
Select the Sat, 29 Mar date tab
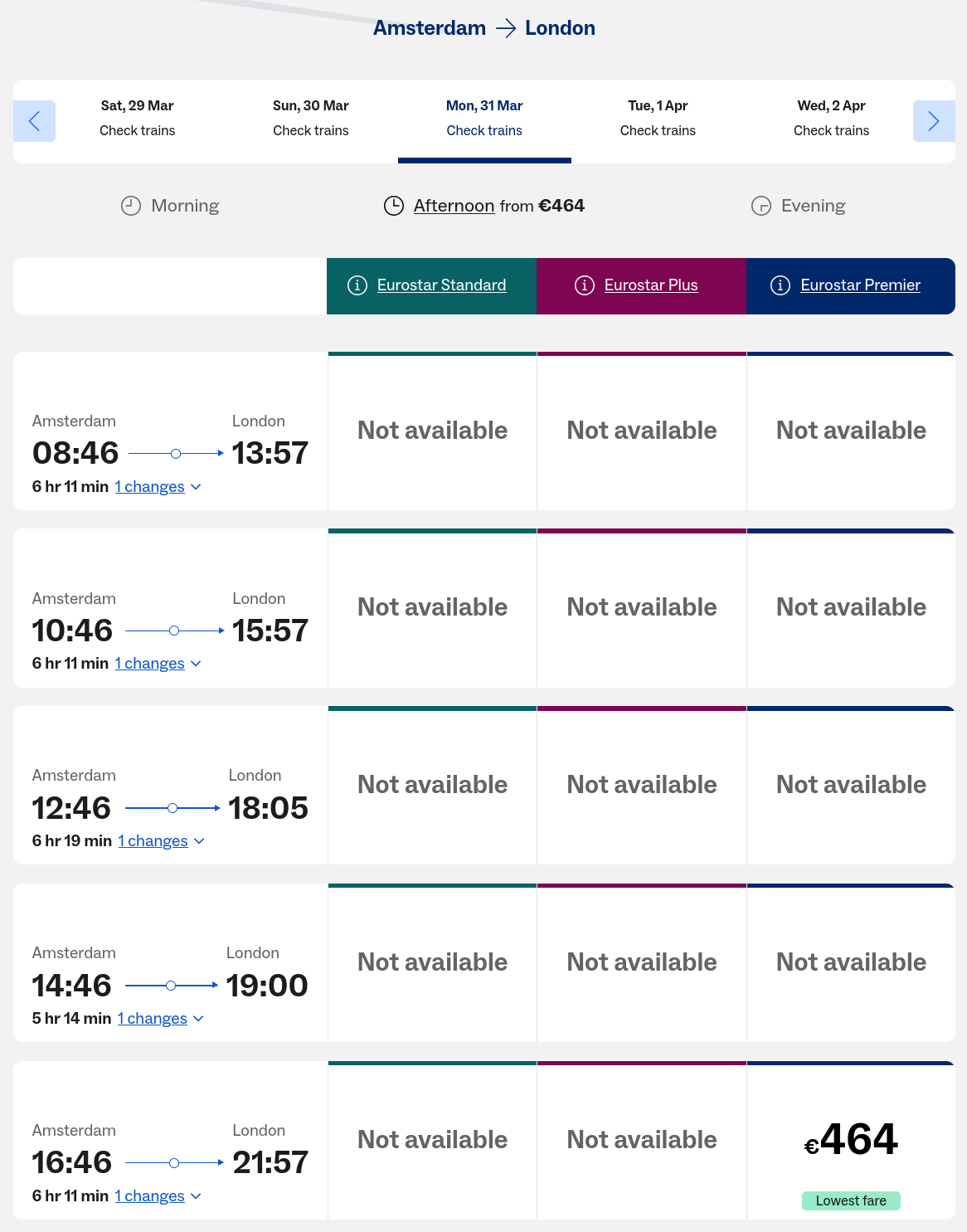point(138,119)
